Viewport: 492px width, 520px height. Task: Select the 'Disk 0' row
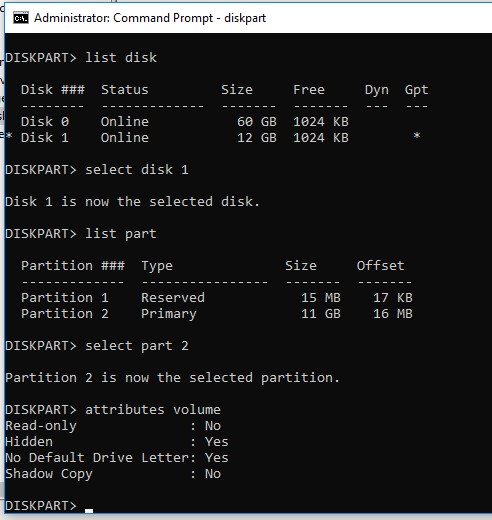(184, 122)
